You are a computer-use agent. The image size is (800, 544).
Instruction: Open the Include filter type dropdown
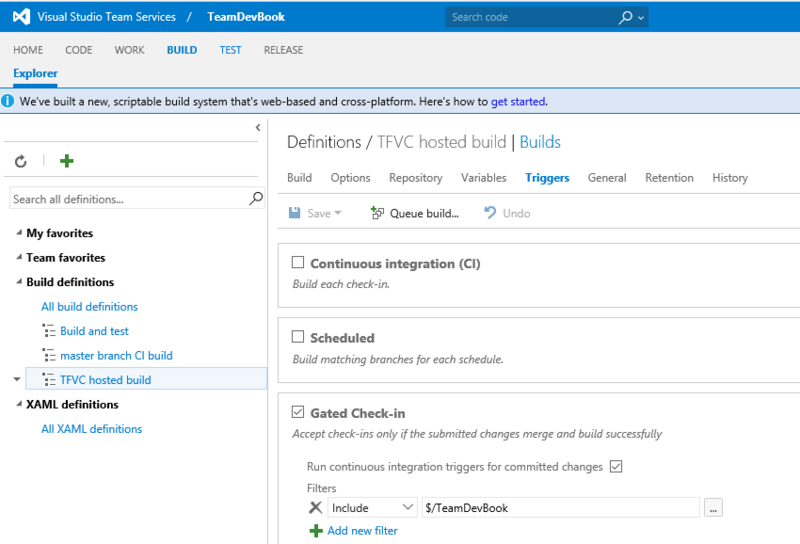pos(372,507)
